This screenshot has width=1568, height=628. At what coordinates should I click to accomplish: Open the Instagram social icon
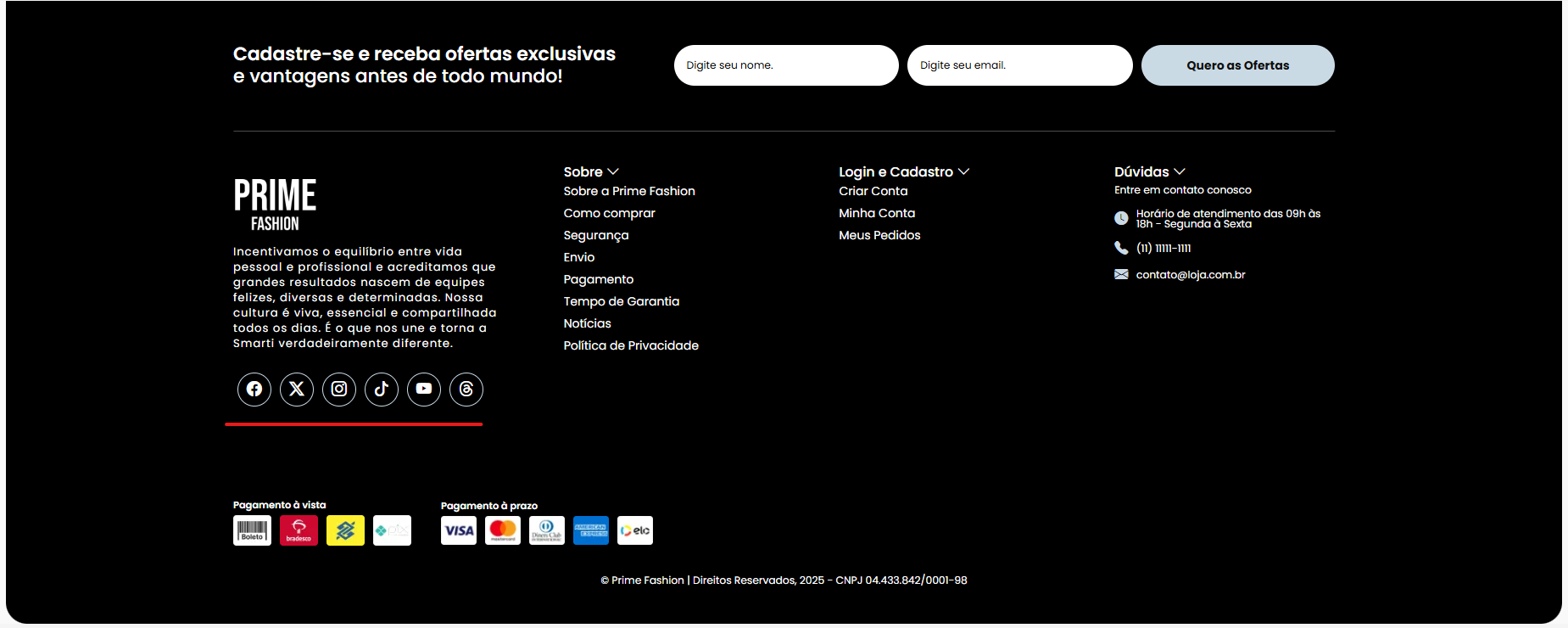(x=339, y=390)
